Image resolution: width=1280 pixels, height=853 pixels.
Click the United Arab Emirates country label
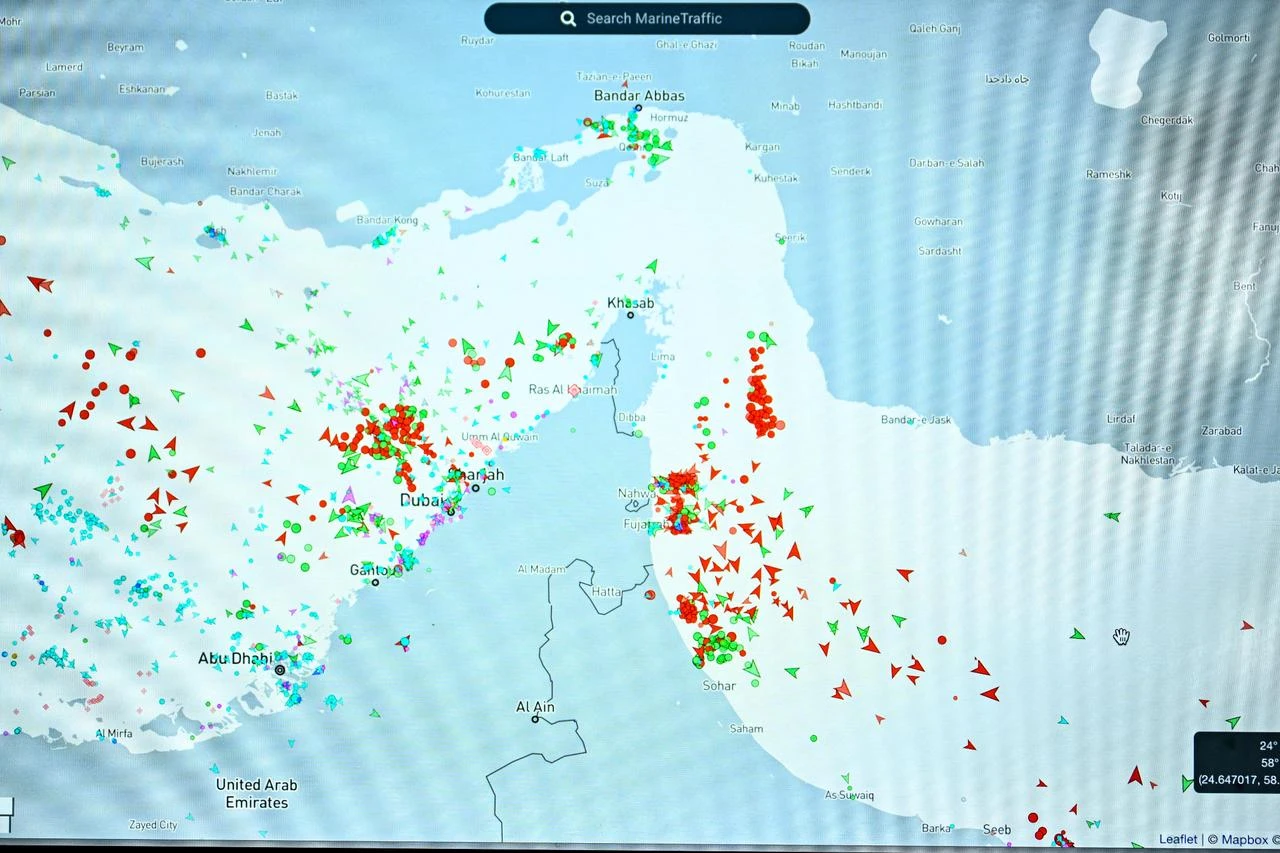(x=257, y=794)
